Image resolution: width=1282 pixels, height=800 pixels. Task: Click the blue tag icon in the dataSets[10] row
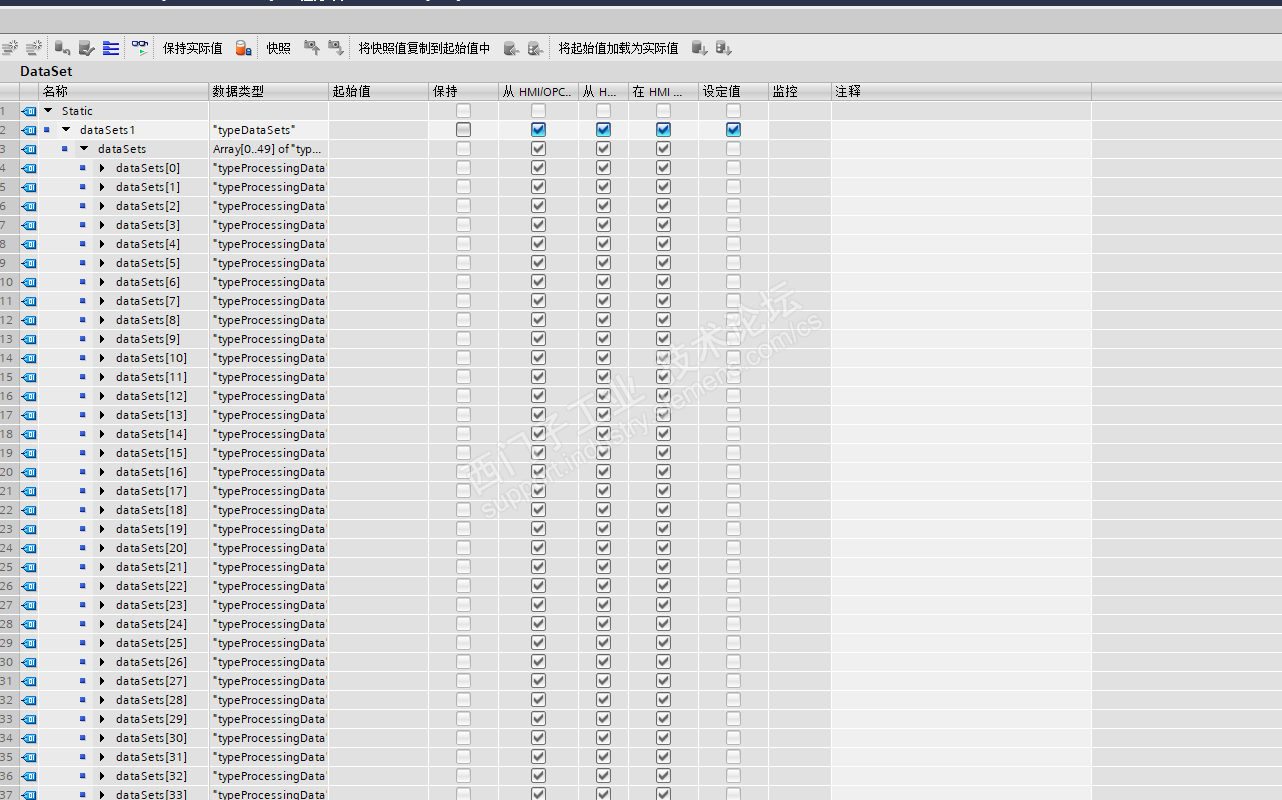(29, 358)
